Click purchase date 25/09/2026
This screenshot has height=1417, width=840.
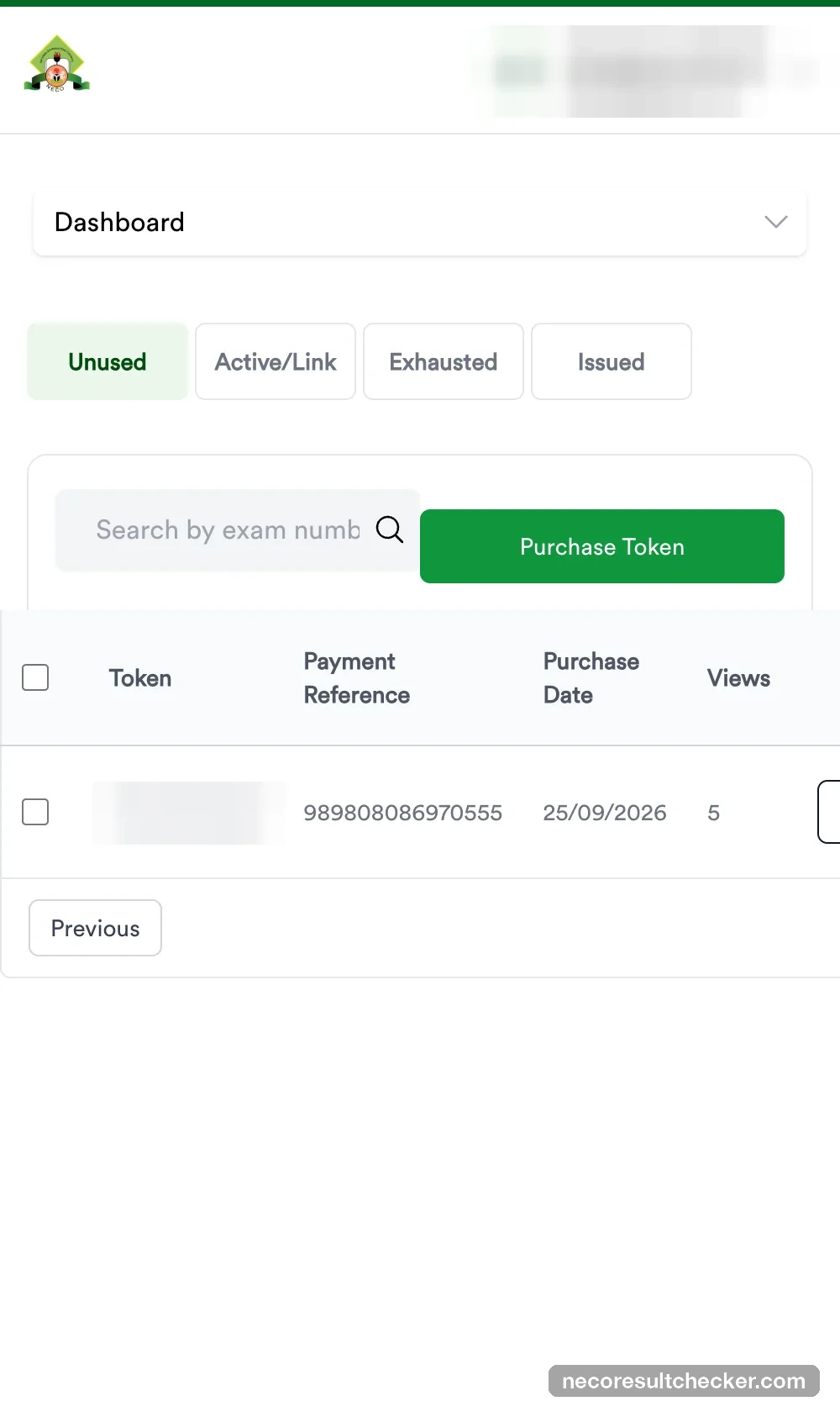(x=605, y=813)
